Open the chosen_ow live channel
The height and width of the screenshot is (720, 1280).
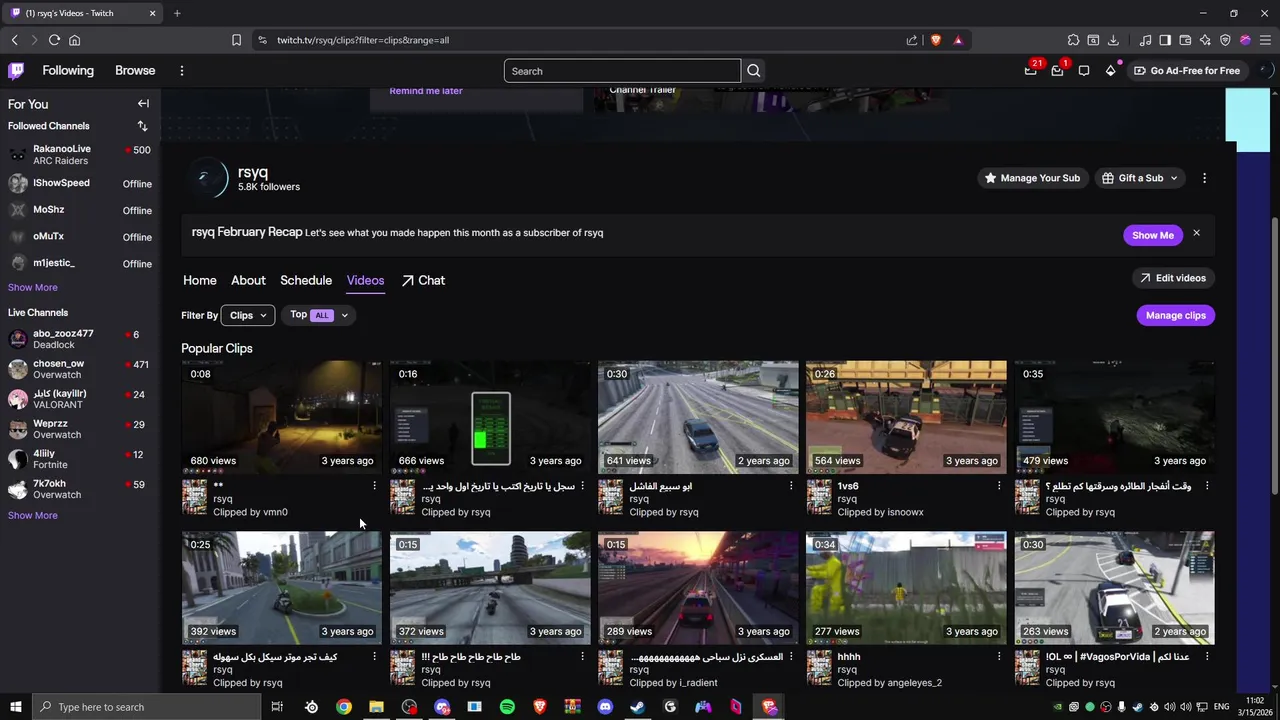80,370
